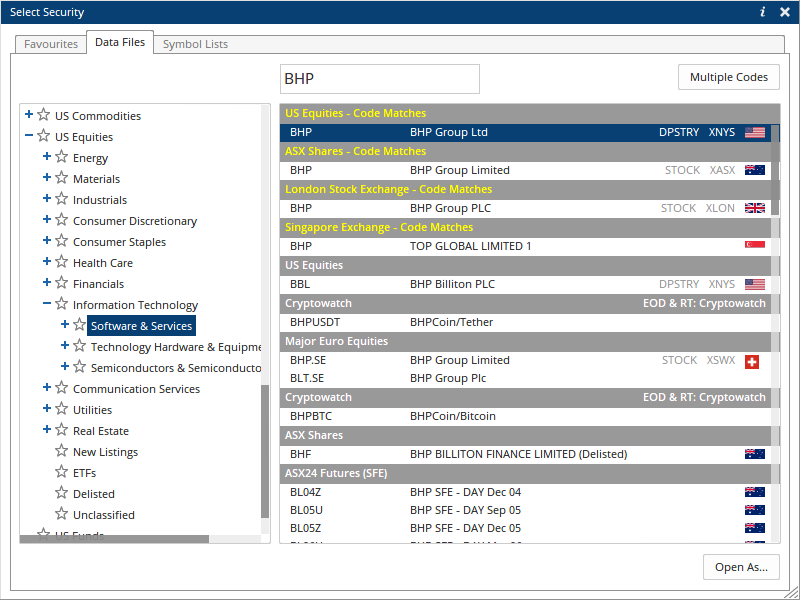The image size is (801, 601).
Task: Click the Multiple Codes button
Action: coord(728,77)
